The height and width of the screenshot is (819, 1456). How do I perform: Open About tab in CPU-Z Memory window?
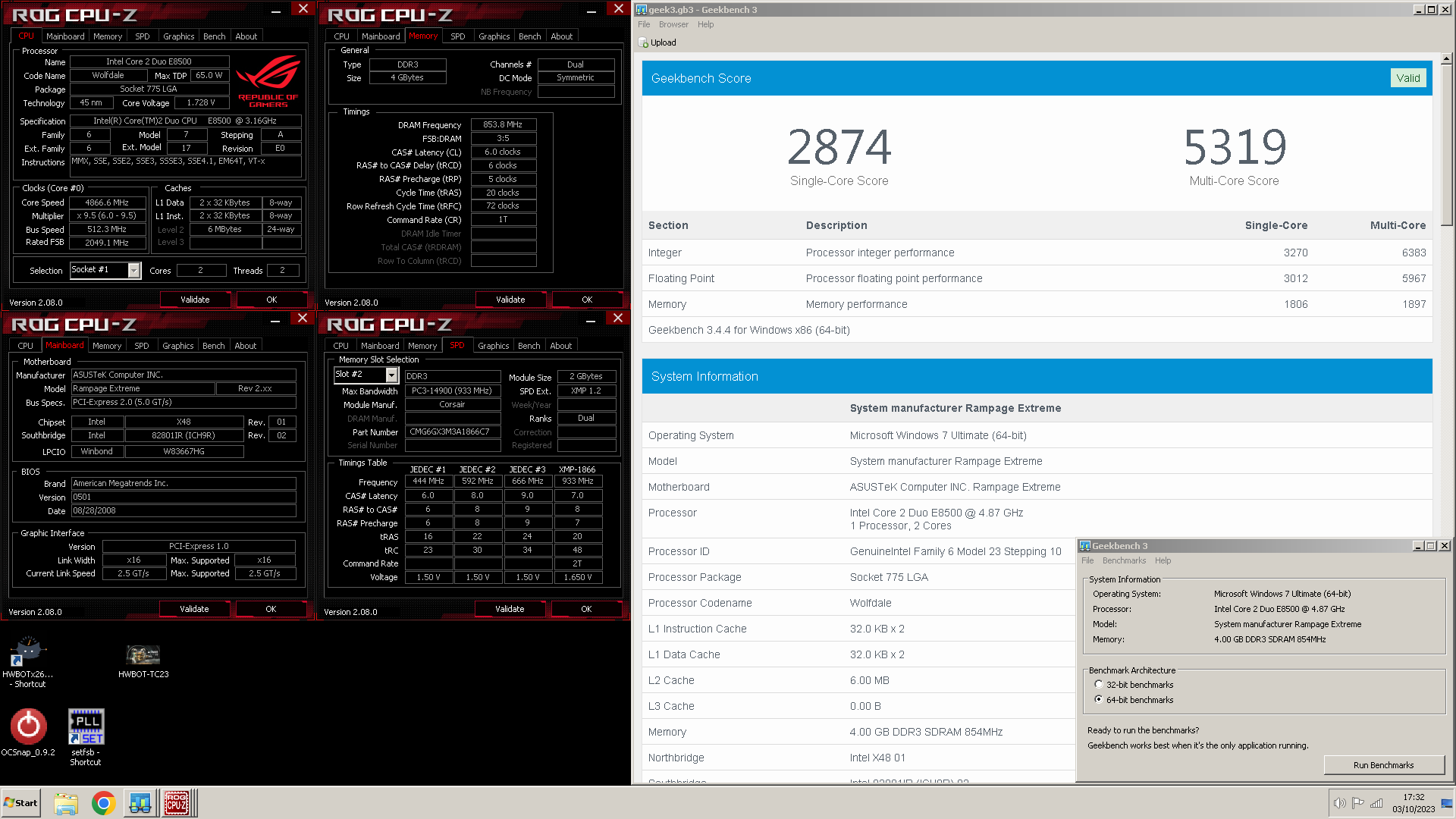point(562,36)
